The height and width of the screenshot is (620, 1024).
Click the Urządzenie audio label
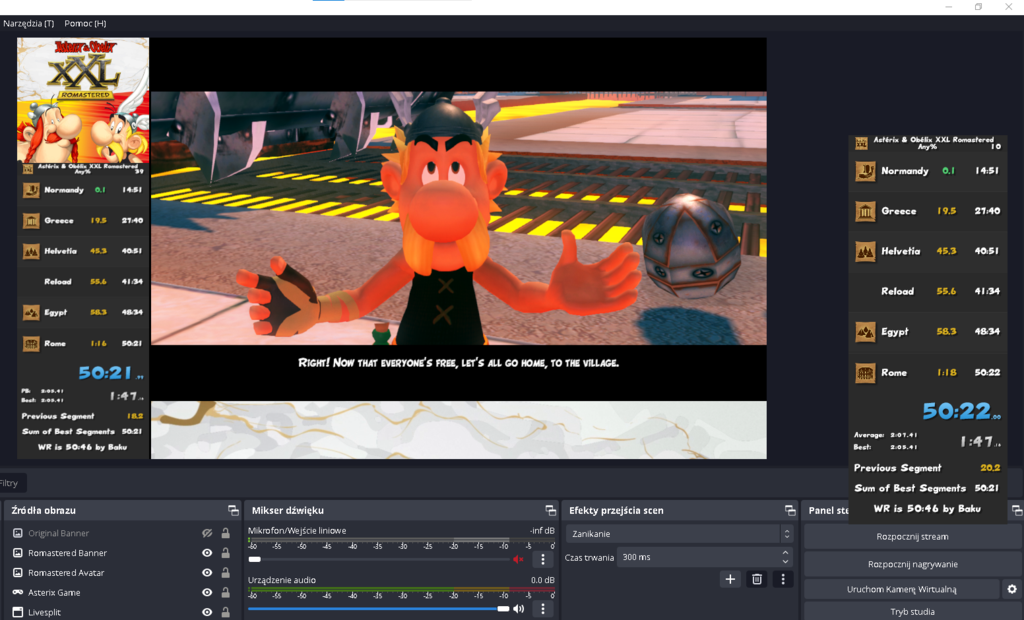(281, 580)
